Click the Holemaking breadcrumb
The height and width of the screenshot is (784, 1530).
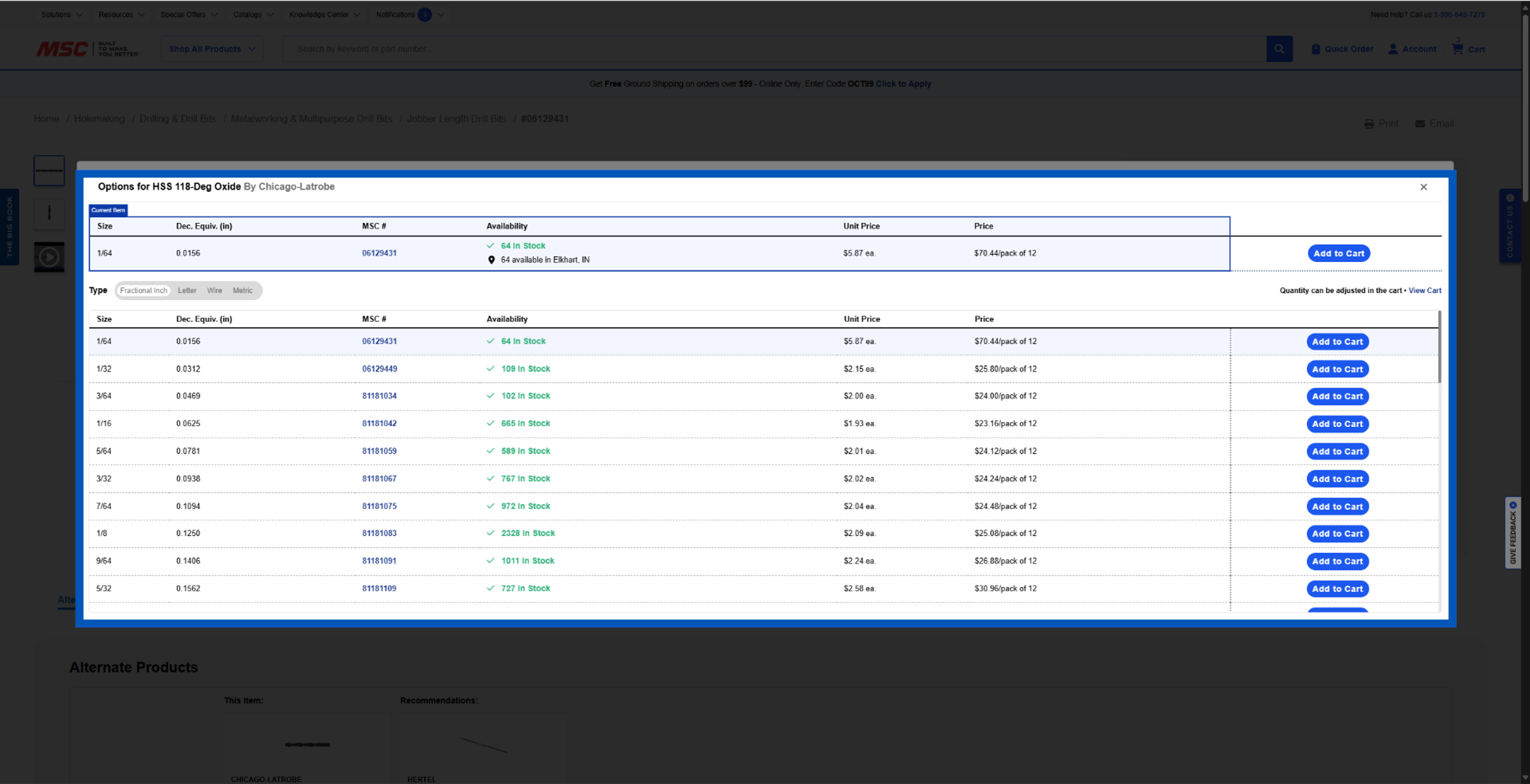(99, 119)
